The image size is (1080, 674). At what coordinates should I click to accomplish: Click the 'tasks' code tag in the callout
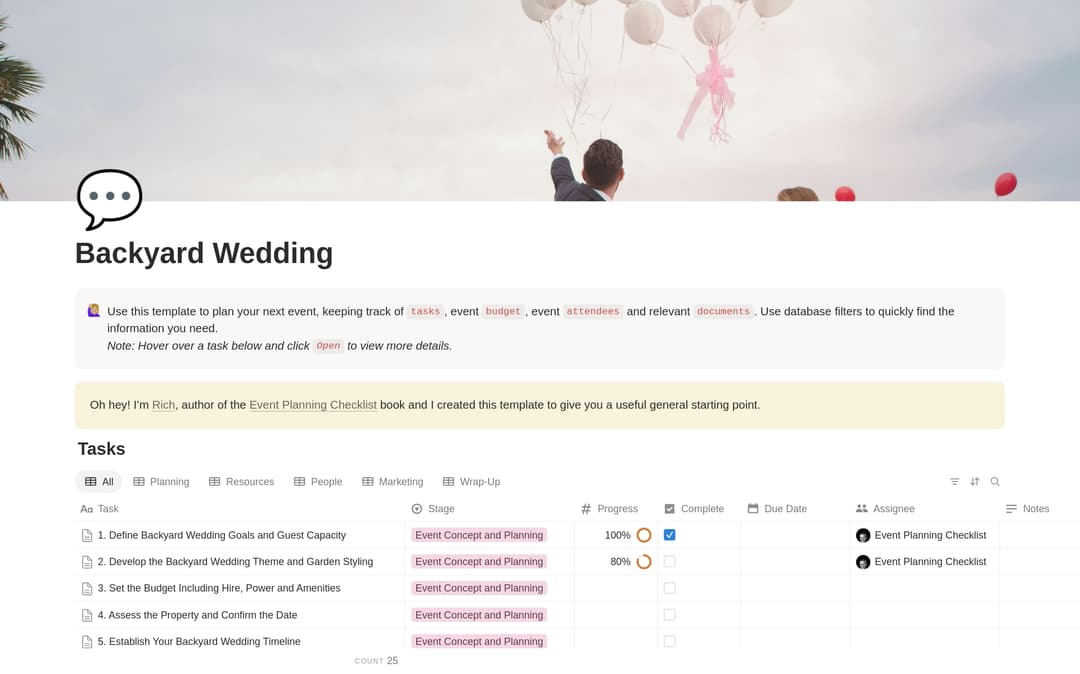[x=425, y=311]
